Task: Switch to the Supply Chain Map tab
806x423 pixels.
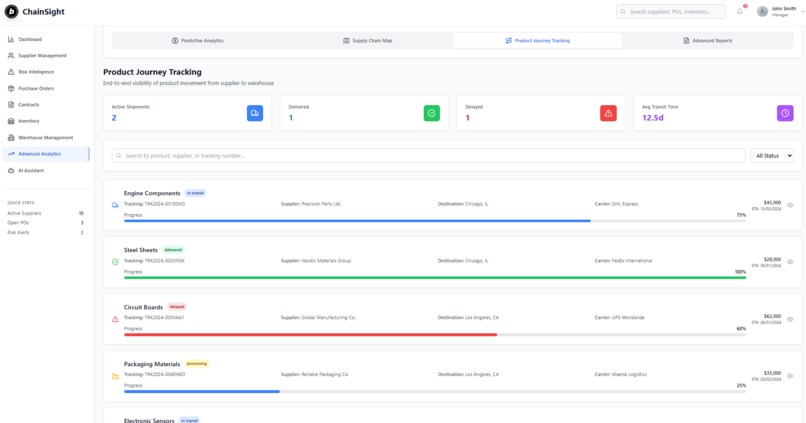Action: (x=368, y=41)
